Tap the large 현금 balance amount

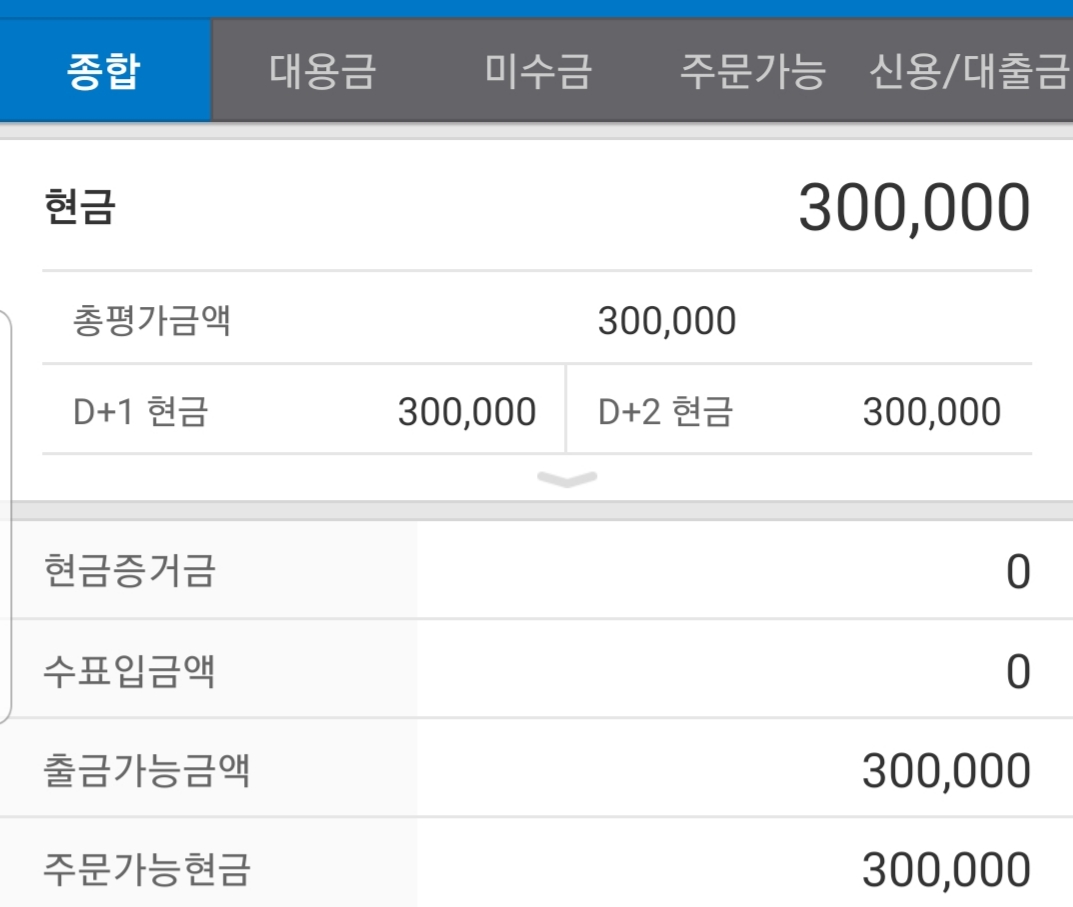[x=913, y=209]
